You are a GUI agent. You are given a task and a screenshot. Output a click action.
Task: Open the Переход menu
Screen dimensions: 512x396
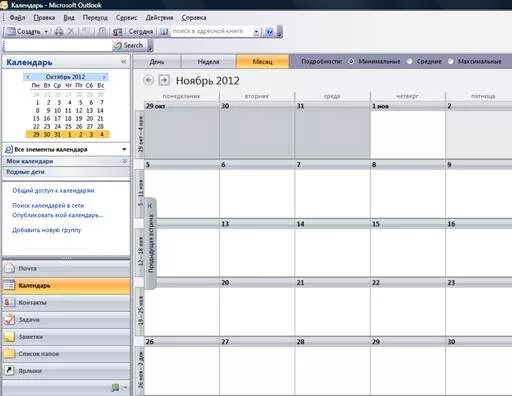click(95, 18)
